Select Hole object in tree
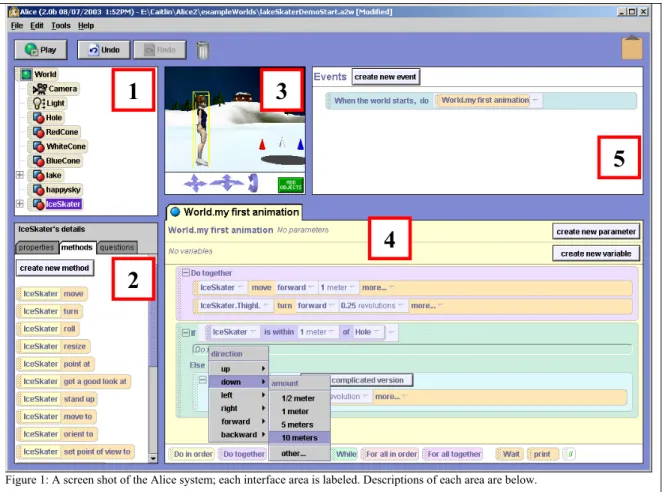 tap(48, 117)
